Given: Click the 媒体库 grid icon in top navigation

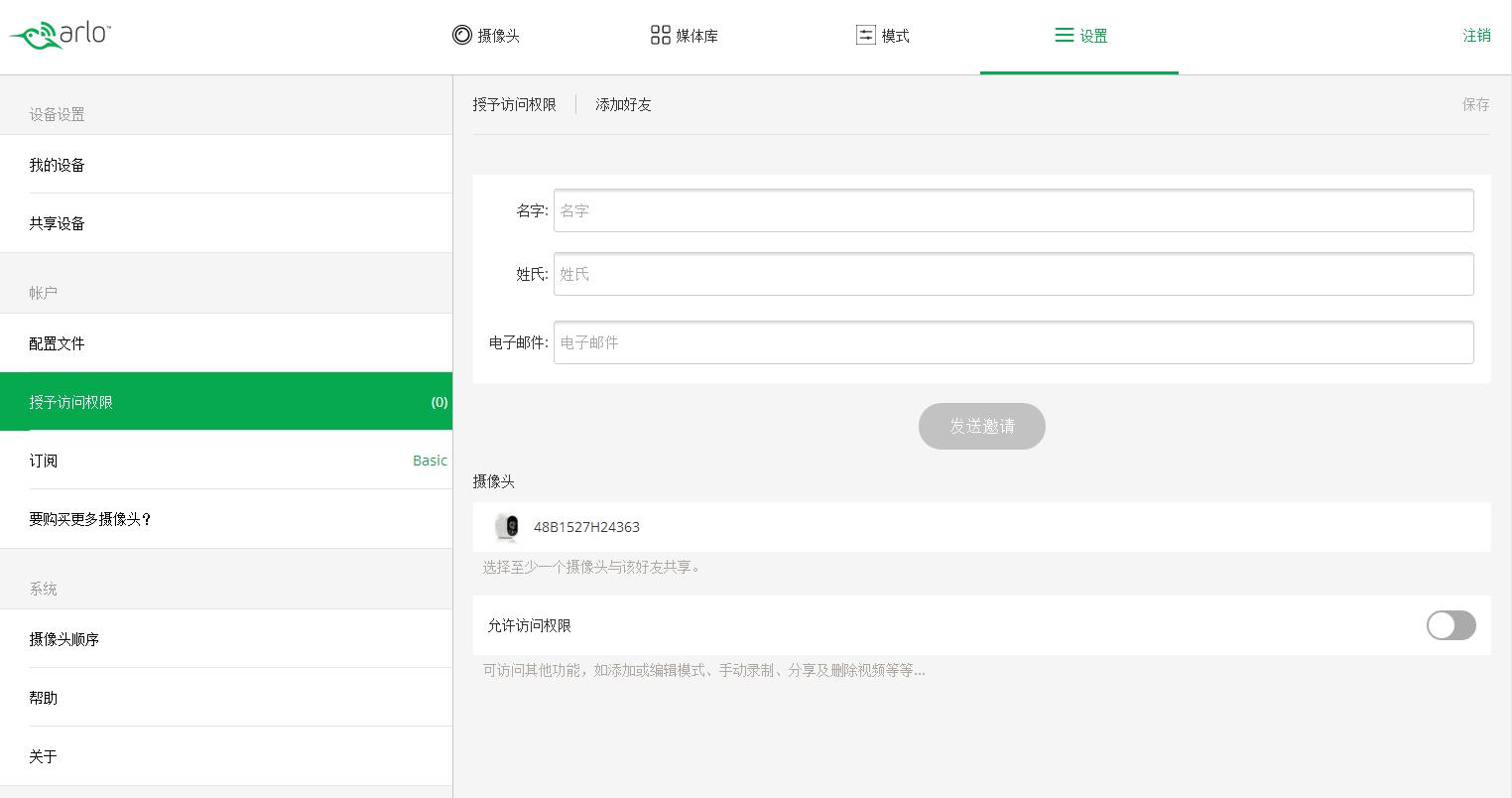Looking at the screenshot, I should click(660, 35).
